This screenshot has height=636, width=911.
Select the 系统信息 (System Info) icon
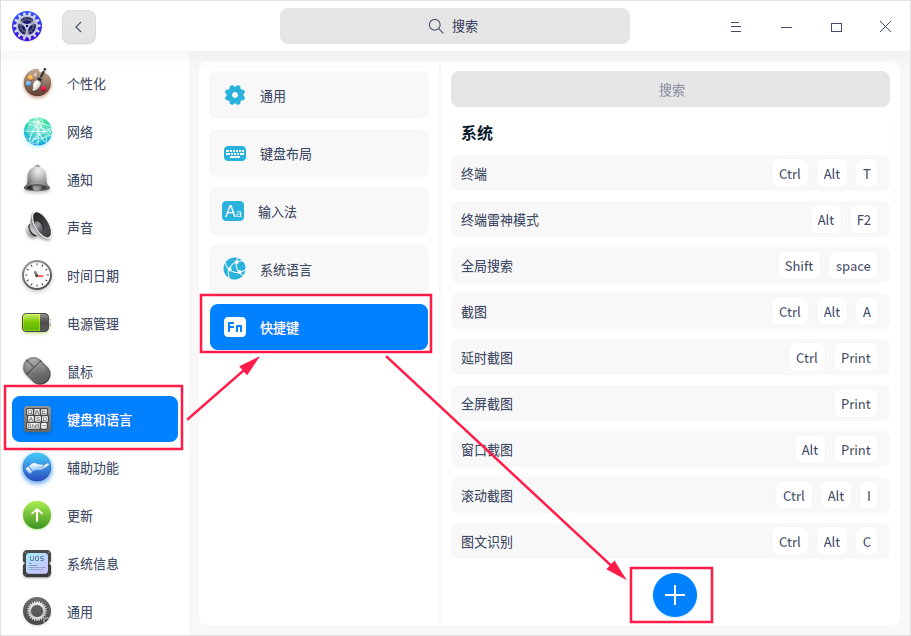pyautogui.click(x=36, y=563)
